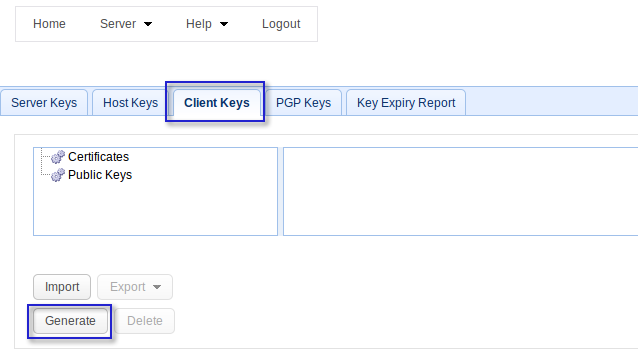Open the Help dropdown menu
The width and height of the screenshot is (638, 360).
tap(207, 24)
